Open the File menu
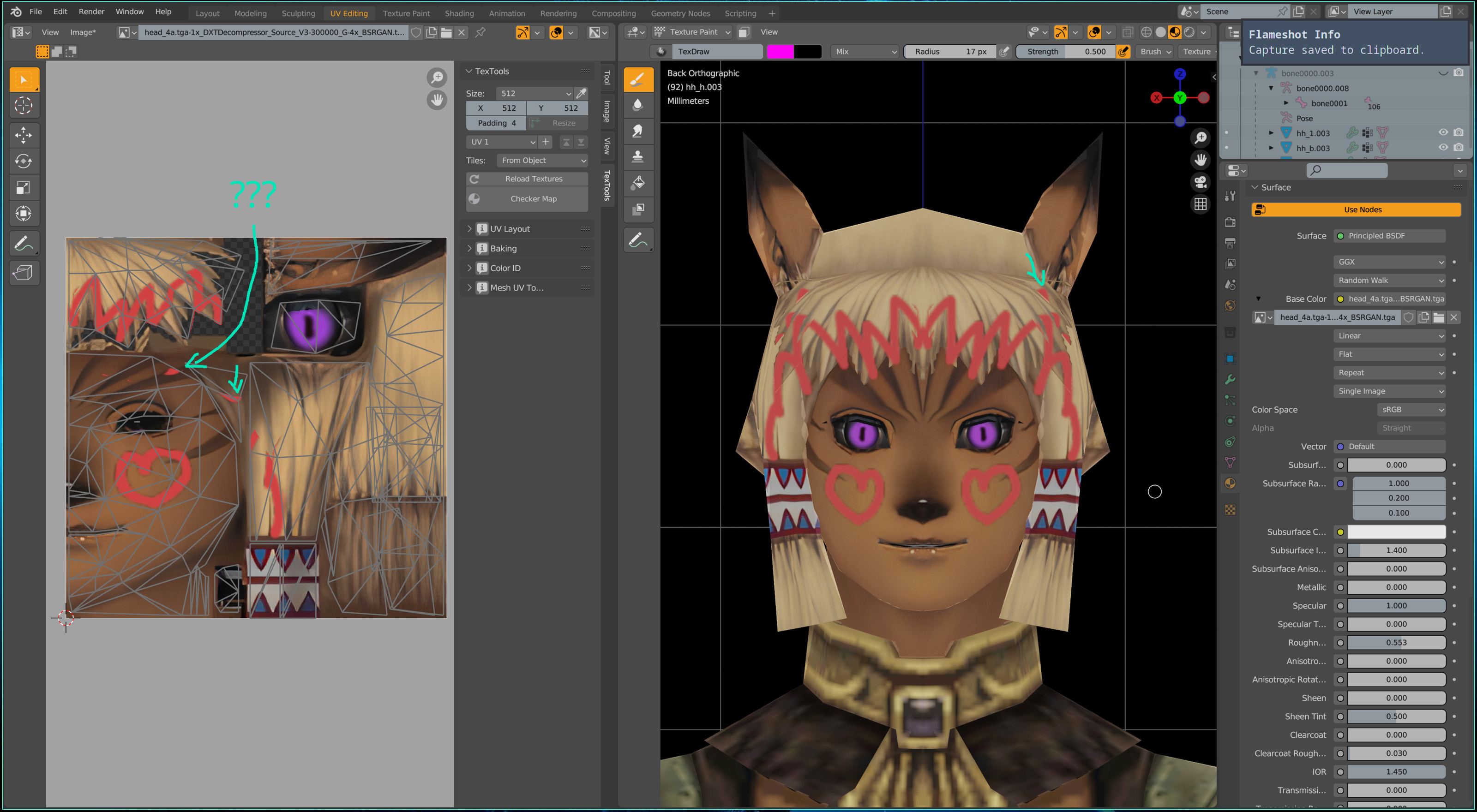 point(36,12)
